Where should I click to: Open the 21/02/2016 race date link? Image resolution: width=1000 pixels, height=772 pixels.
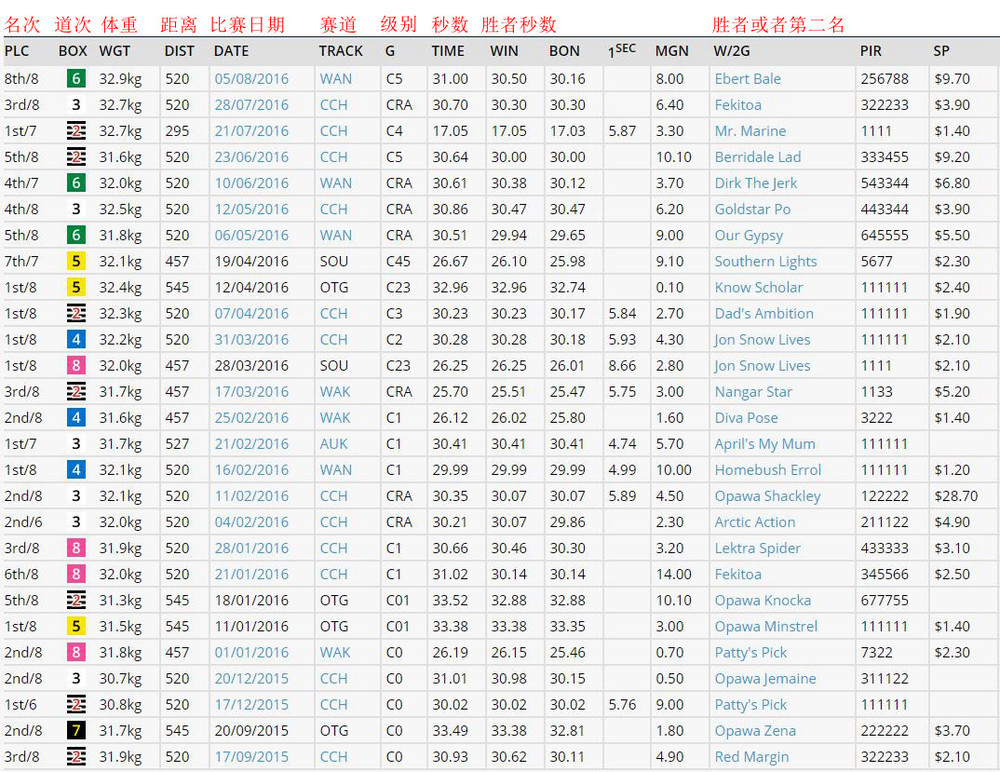[251, 444]
